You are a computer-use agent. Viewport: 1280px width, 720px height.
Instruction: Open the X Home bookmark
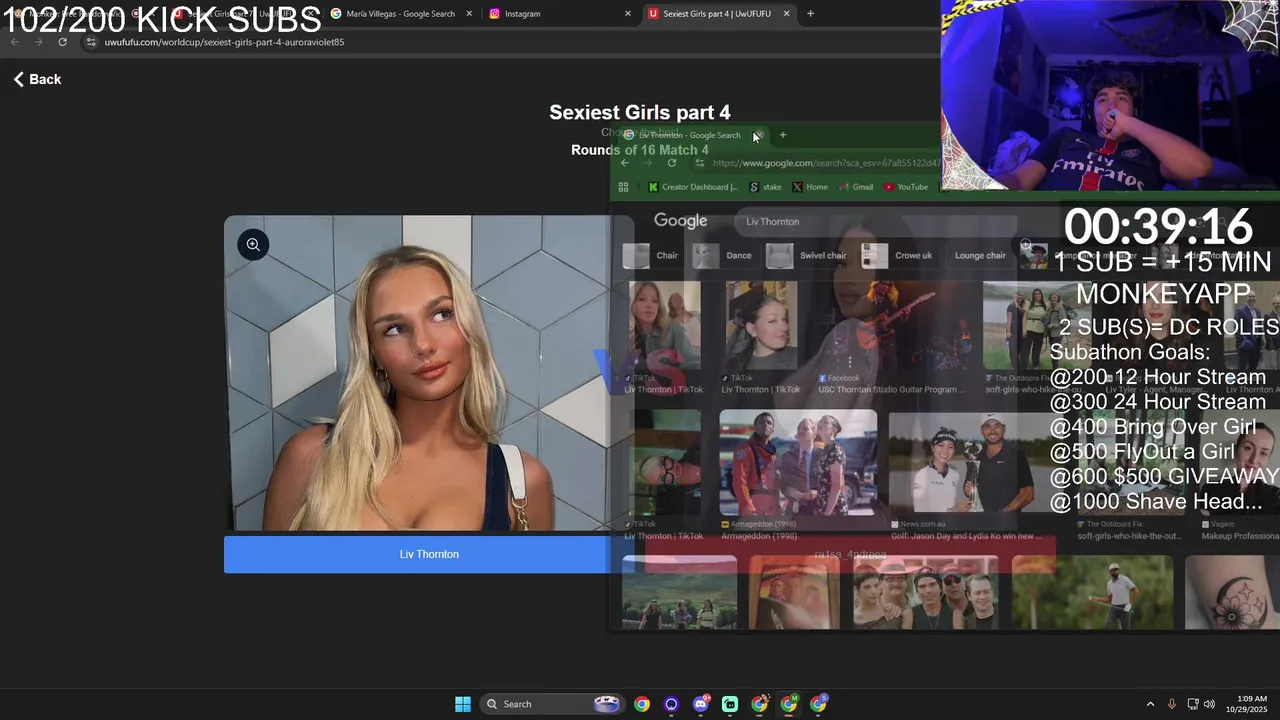pos(810,187)
